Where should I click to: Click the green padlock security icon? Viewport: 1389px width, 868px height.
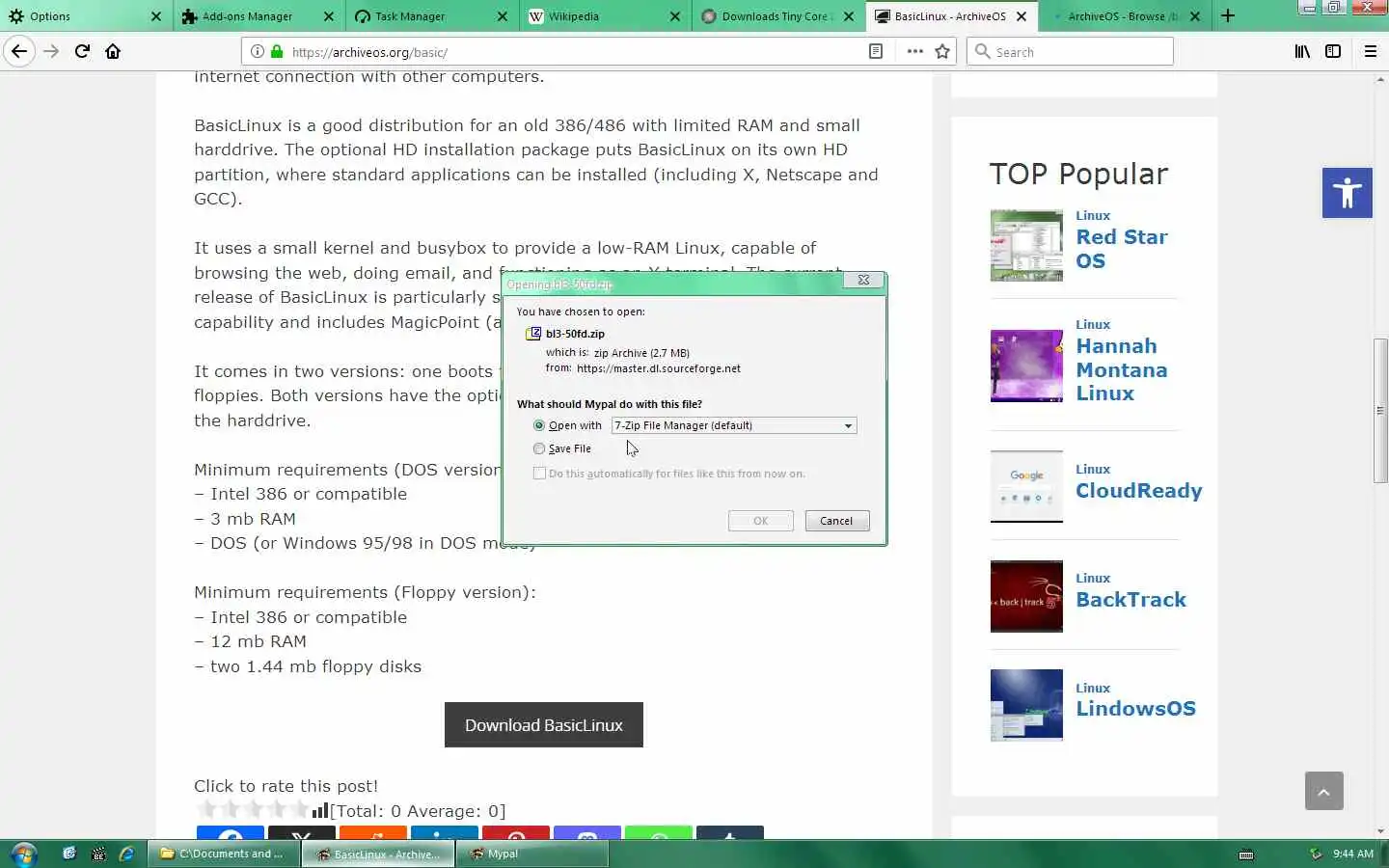click(x=277, y=52)
